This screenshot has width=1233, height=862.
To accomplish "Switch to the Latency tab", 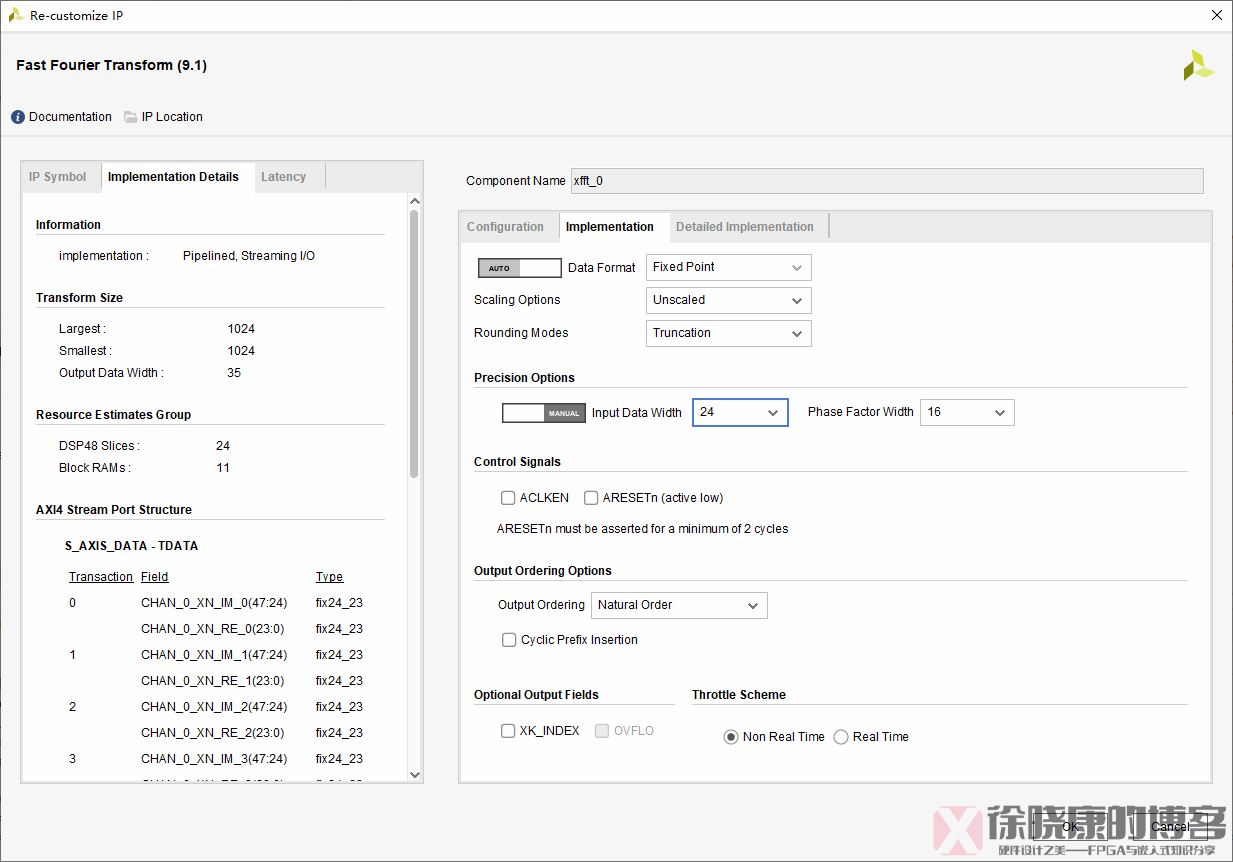I will (283, 176).
